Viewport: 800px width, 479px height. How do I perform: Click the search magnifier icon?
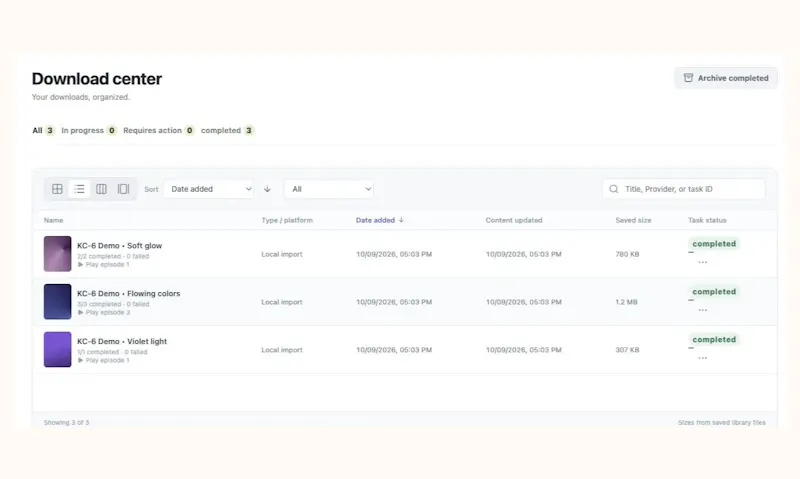[614, 189]
